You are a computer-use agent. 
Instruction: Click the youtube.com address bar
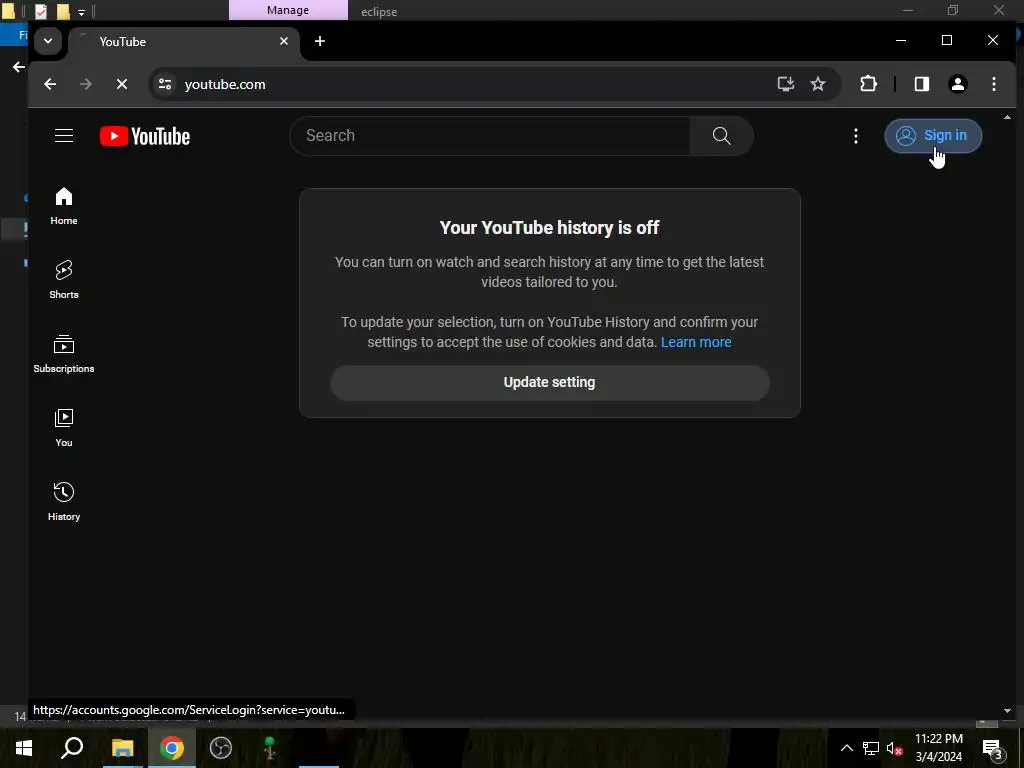(x=477, y=84)
